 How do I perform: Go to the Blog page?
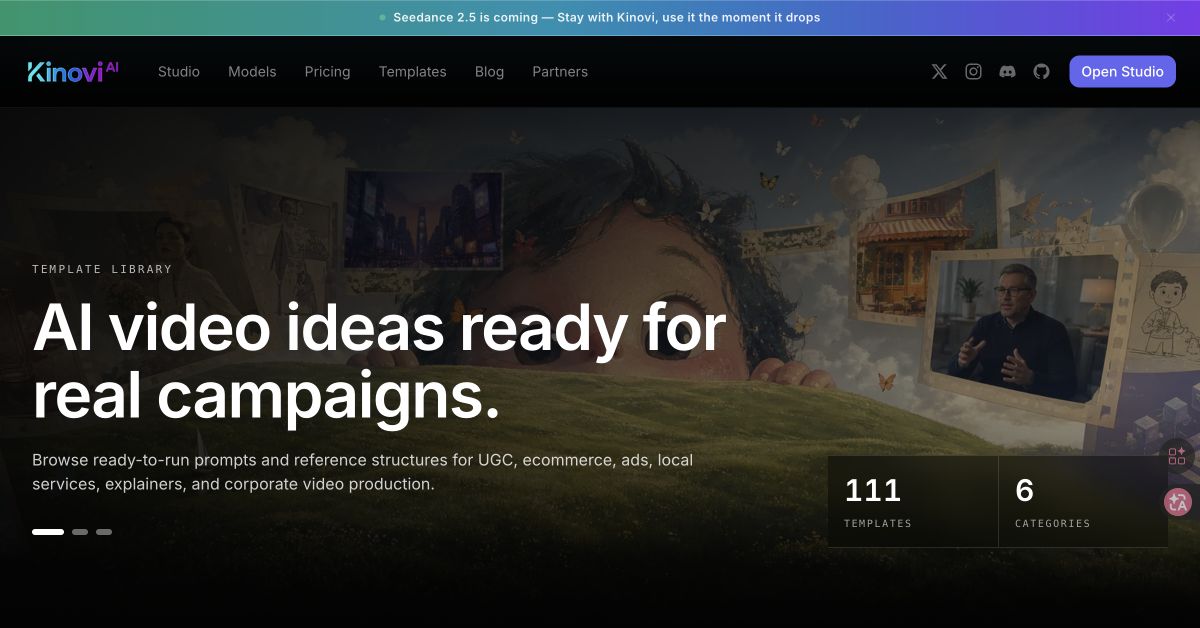pos(489,72)
